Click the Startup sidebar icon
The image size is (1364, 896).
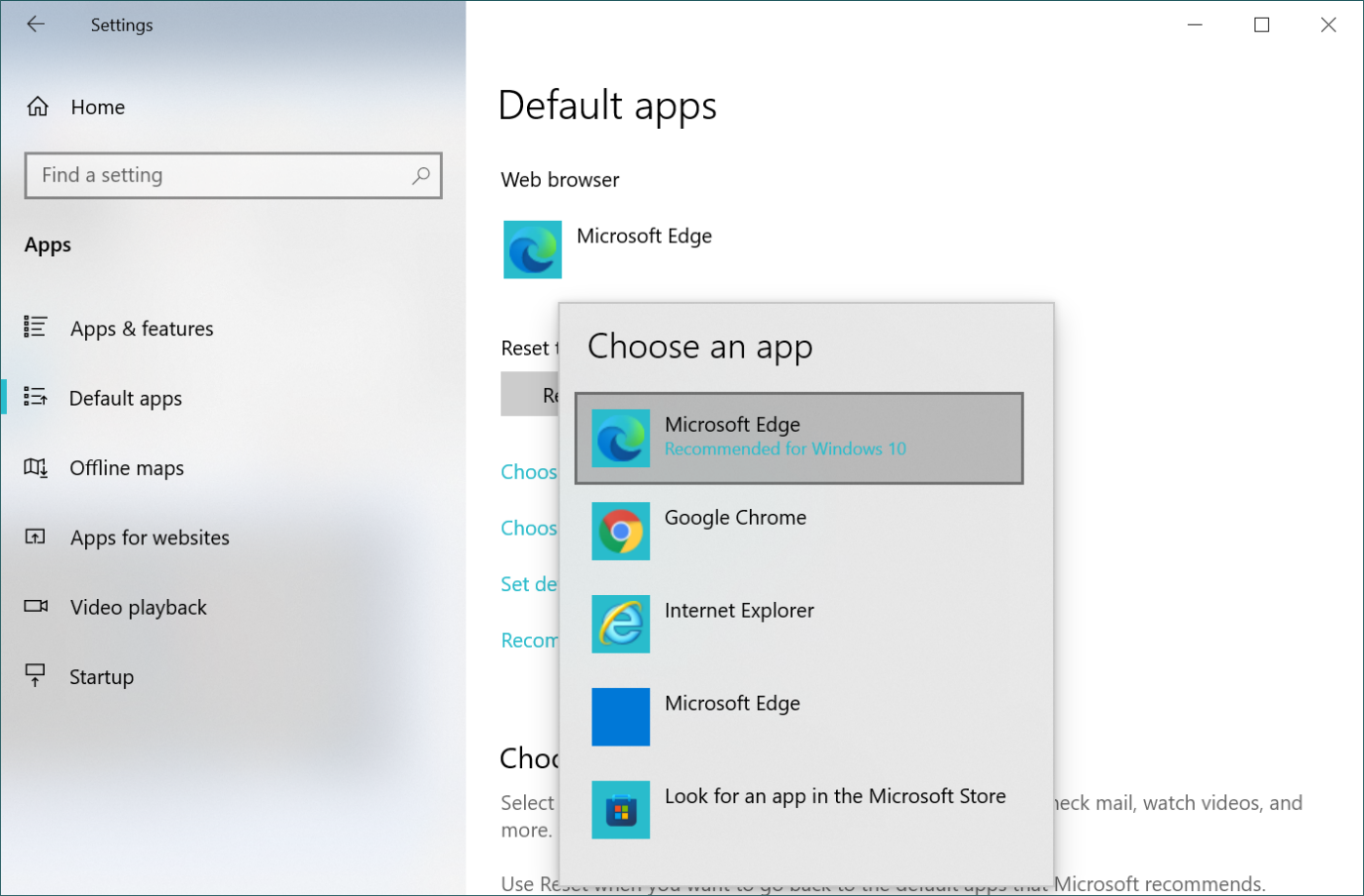[35, 676]
